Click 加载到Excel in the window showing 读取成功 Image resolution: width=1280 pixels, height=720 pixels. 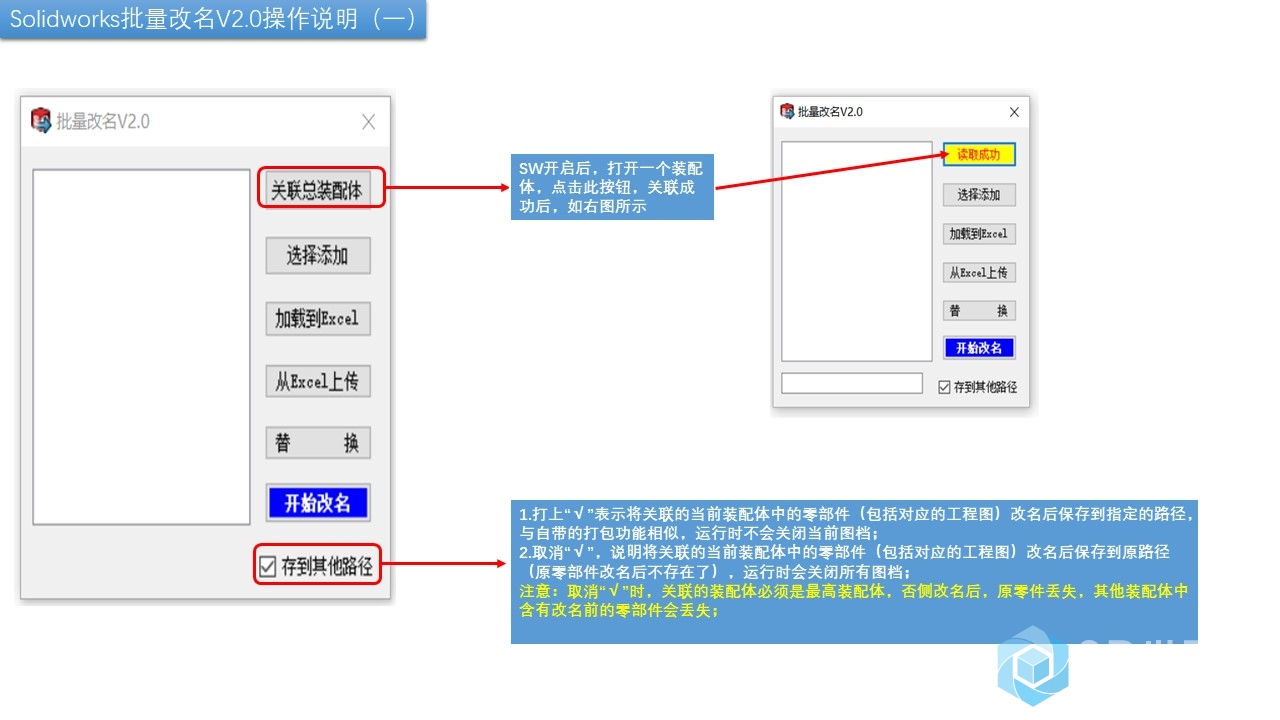pyautogui.click(x=979, y=234)
